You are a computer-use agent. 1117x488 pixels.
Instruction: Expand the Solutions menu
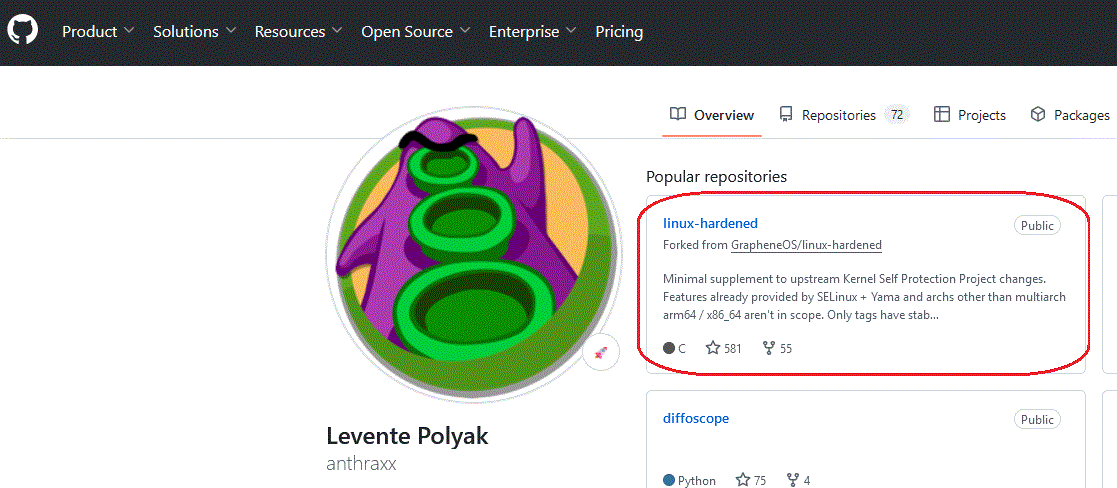pyautogui.click(x=194, y=31)
